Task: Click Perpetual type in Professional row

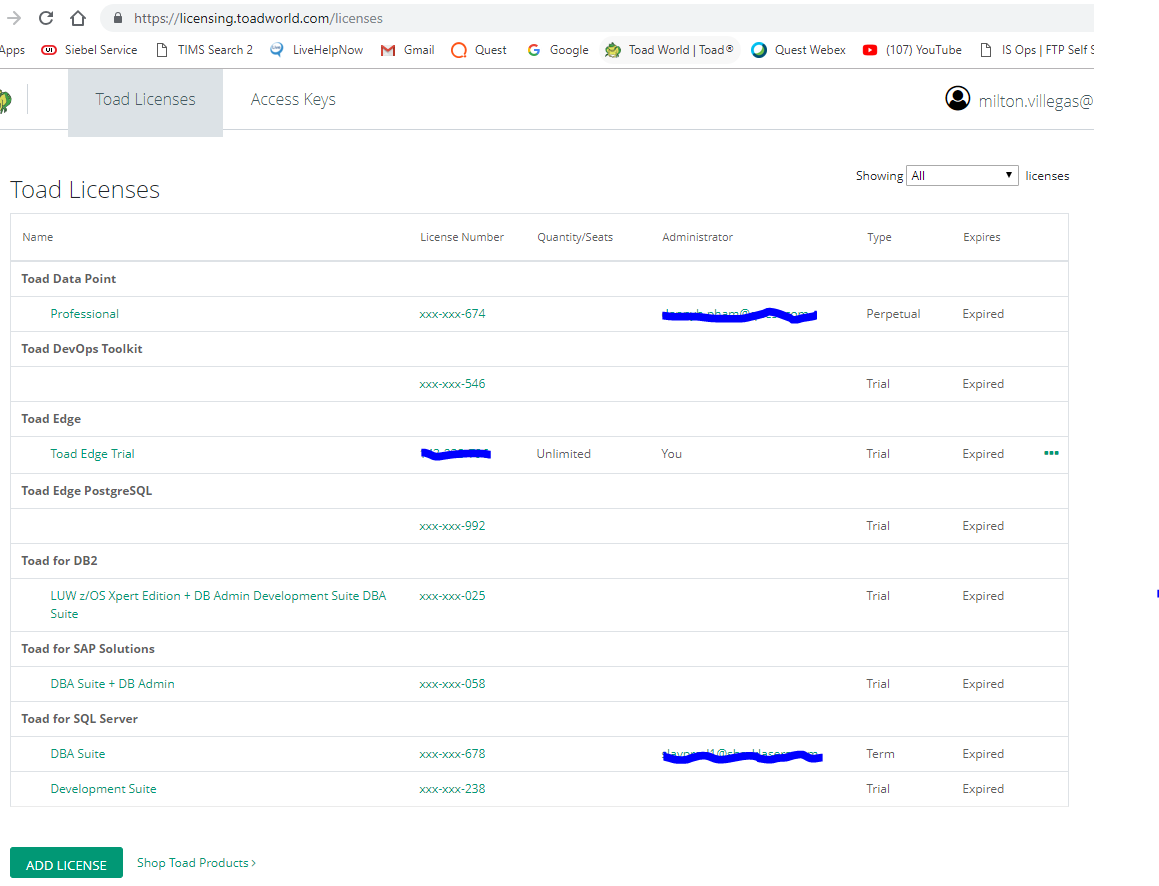Action: click(x=893, y=313)
